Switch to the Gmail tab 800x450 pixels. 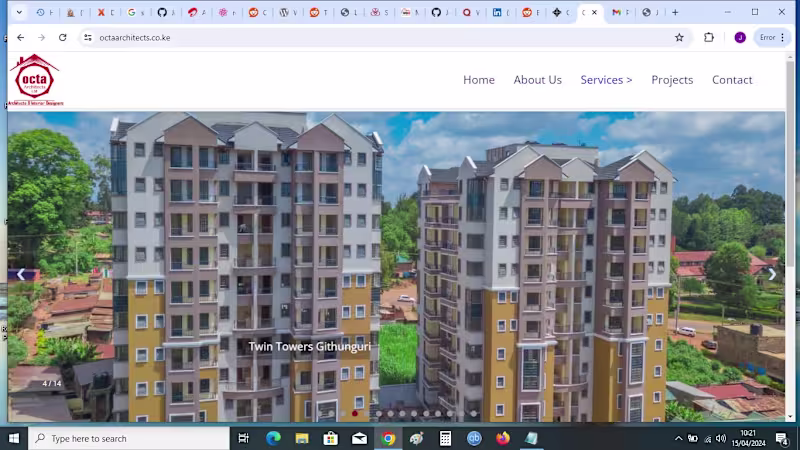click(x=620, y=12)
